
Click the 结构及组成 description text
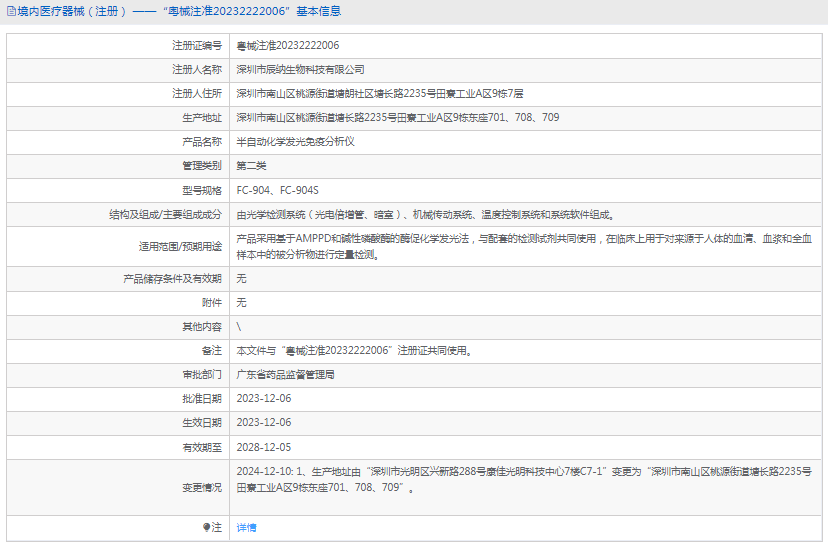[x=426, y=215]
